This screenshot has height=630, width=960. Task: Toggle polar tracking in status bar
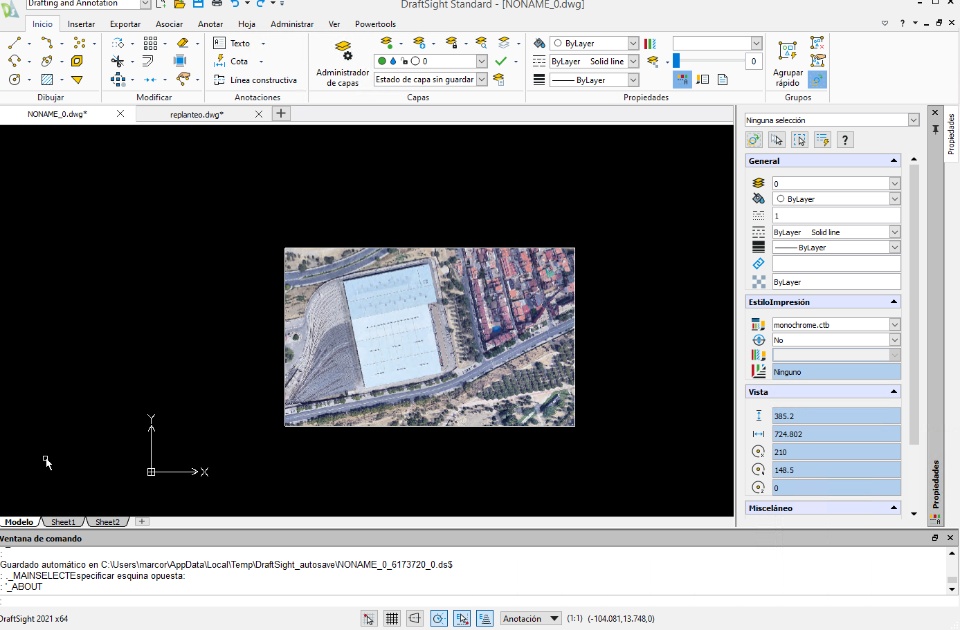coord(439,619)
